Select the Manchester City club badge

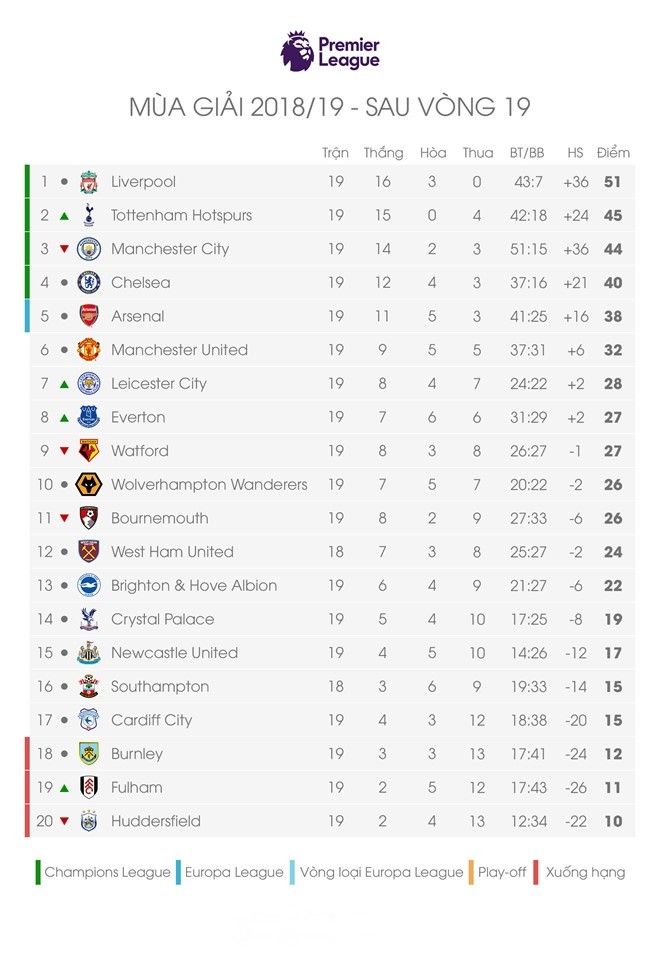pyautogui.click(x=89, y=249)
